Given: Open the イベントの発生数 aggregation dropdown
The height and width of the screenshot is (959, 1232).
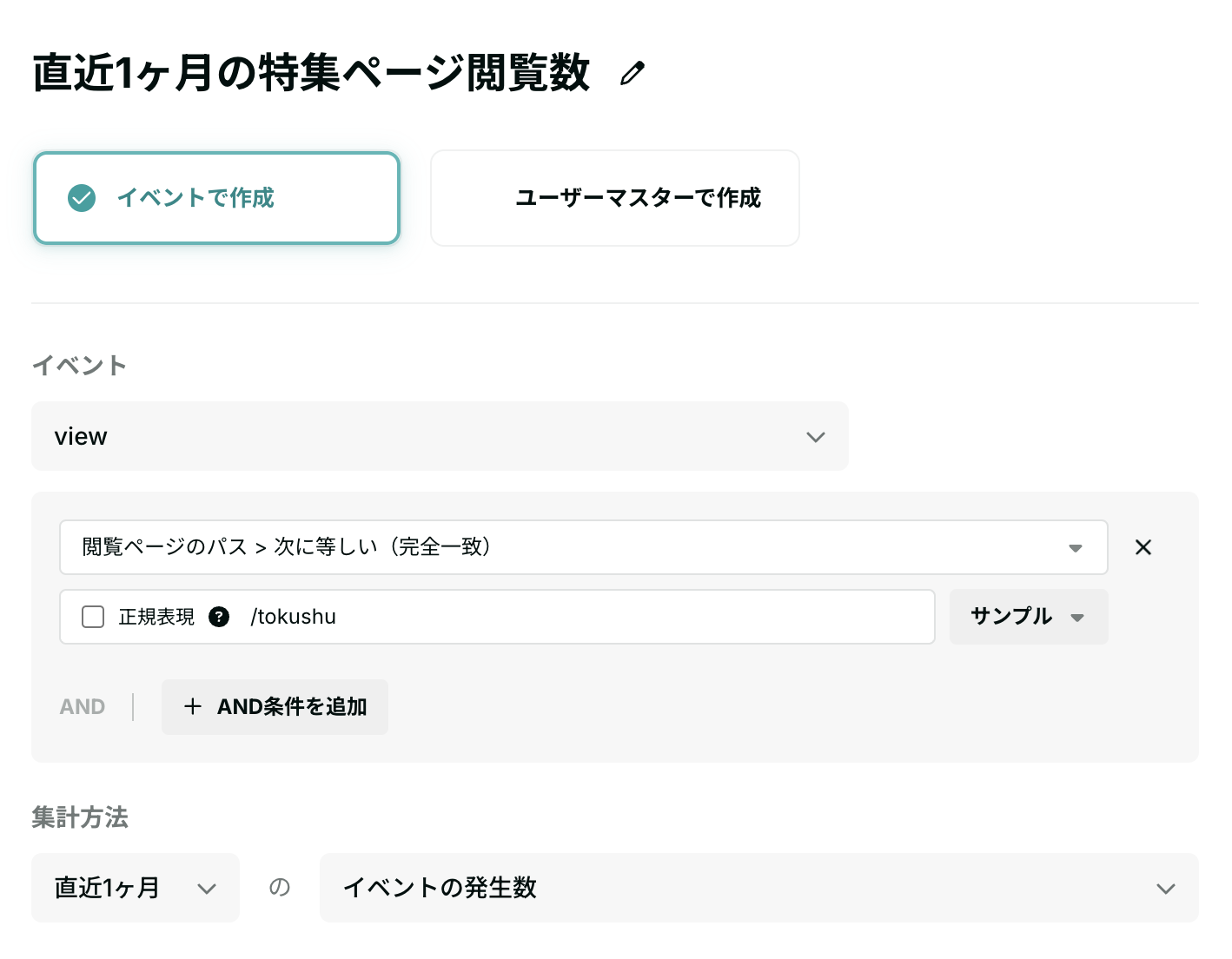Looking at the screenshot, I should (759, 888).
